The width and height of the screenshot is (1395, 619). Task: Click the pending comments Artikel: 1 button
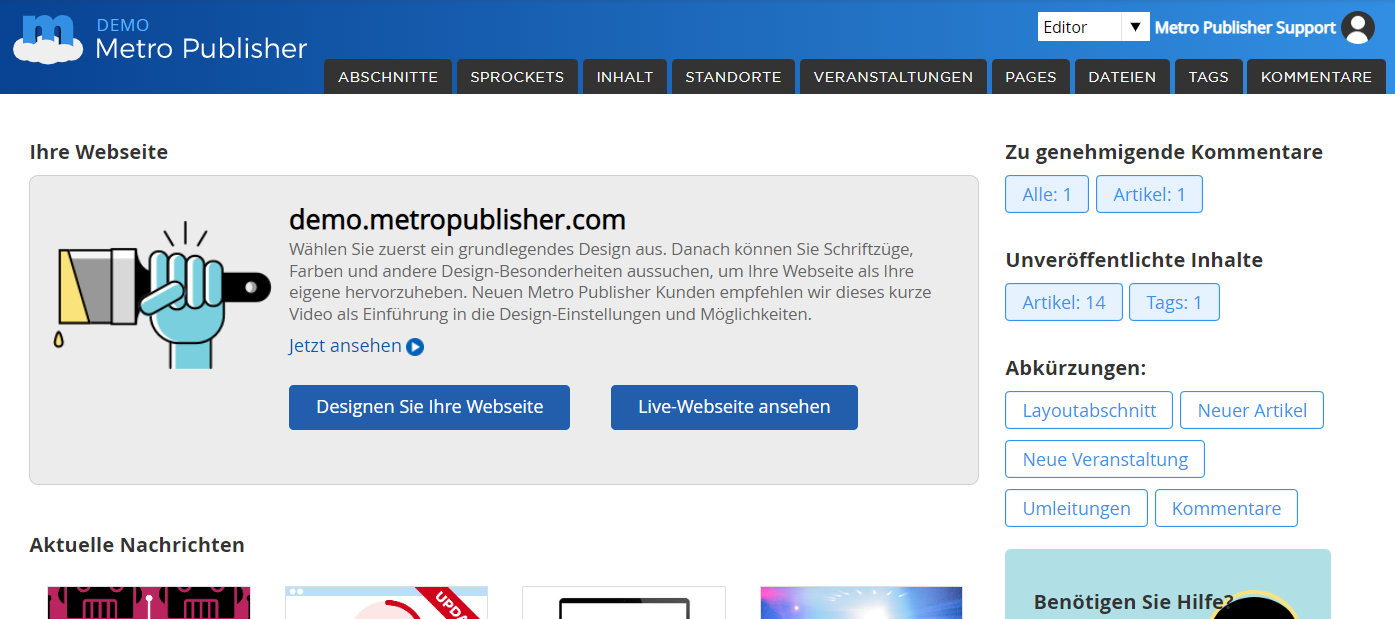[x=1149, y=194]
